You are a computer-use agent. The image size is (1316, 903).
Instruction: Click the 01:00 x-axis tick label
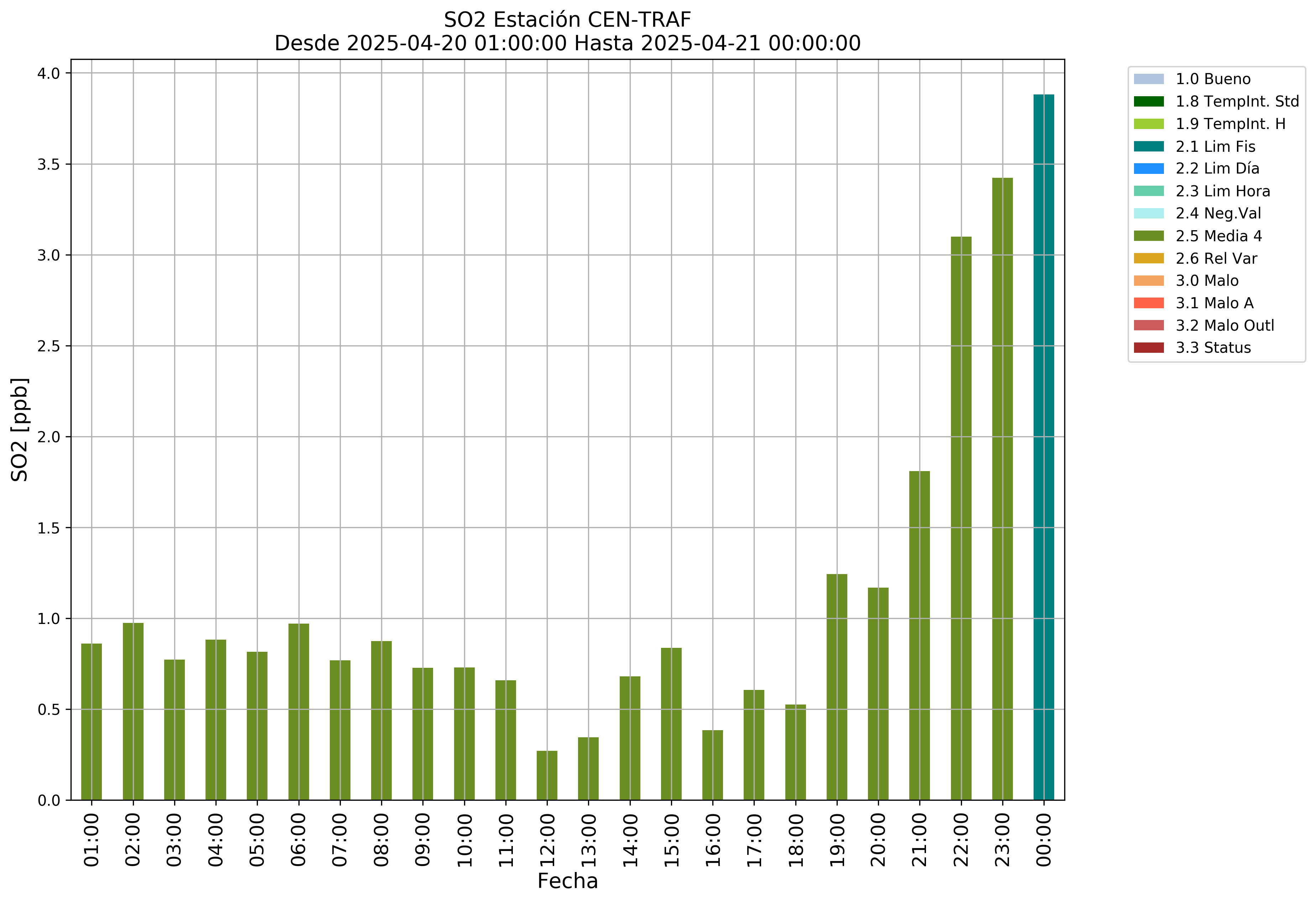point(92,840)
